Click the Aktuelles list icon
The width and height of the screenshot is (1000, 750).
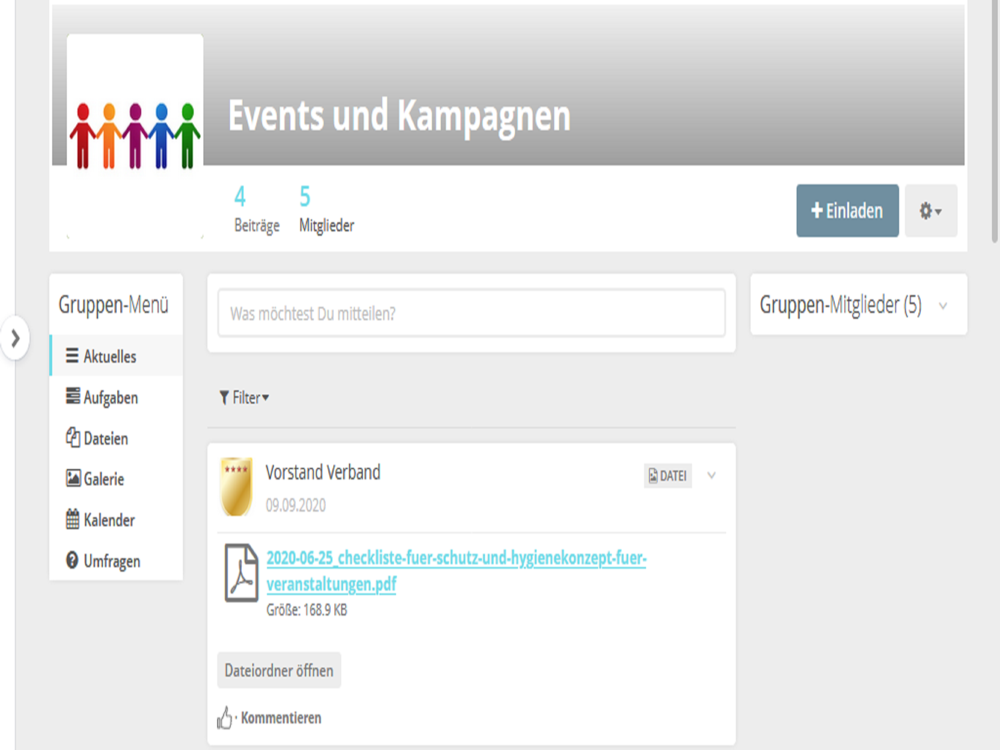coord(72,356)
